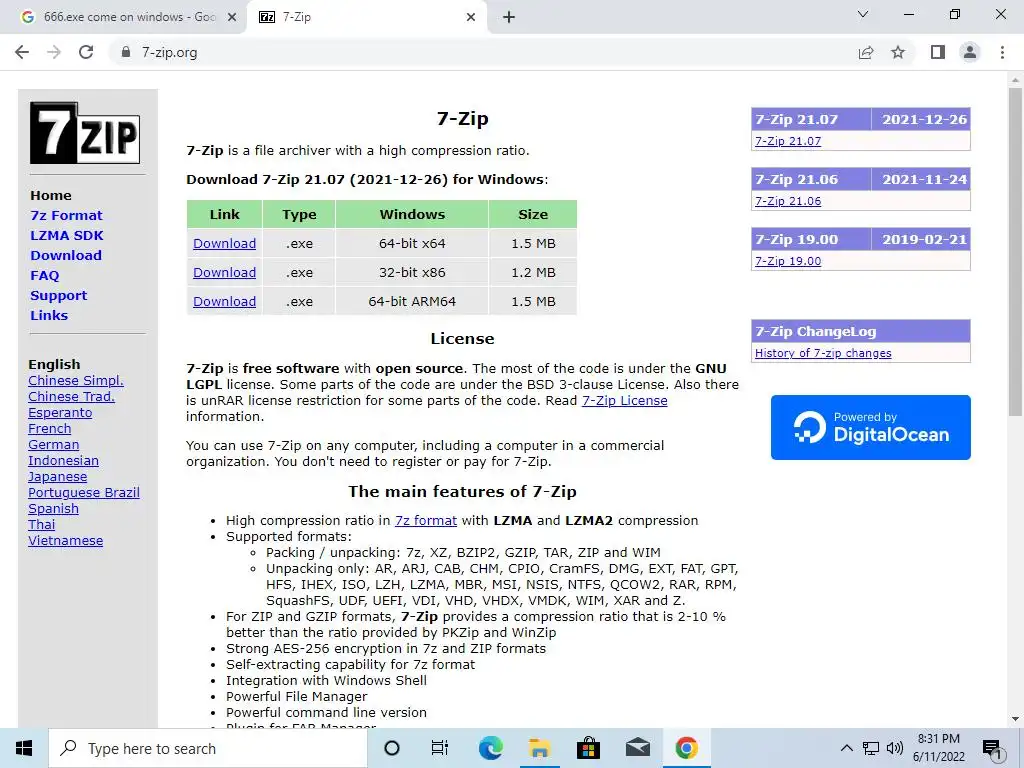
Task: Open the network status tray icon
Action: [x=871, y=748]
